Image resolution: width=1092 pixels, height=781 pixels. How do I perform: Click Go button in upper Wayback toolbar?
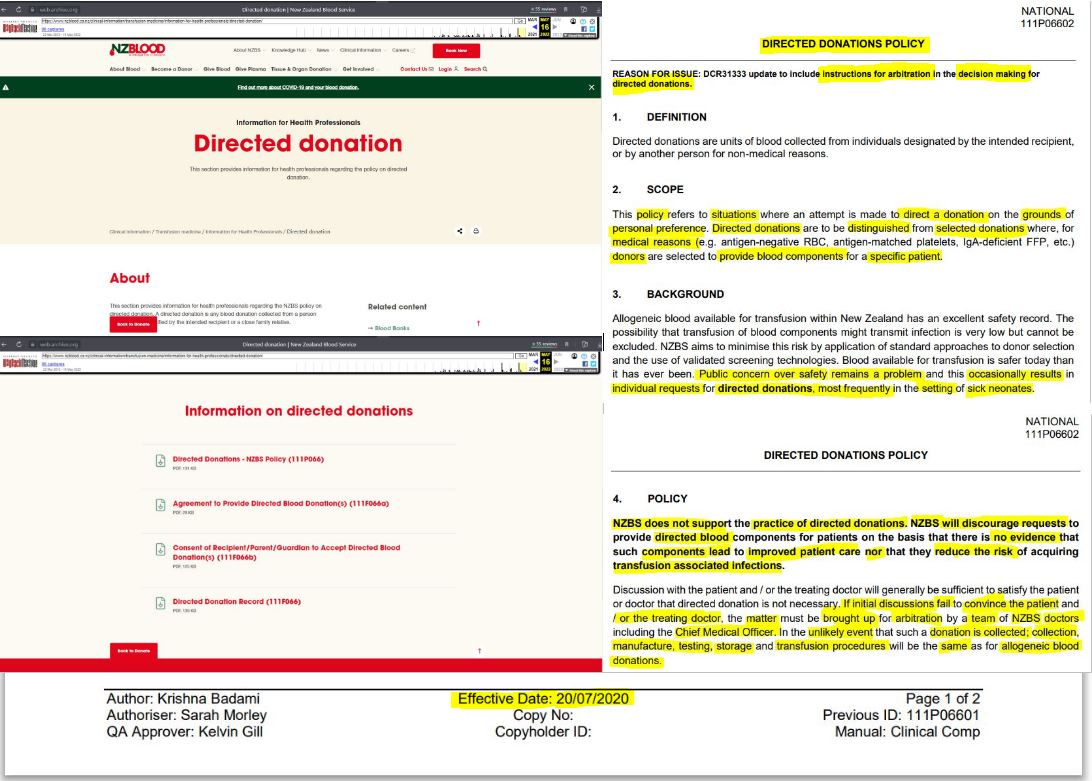pos(520,21)
